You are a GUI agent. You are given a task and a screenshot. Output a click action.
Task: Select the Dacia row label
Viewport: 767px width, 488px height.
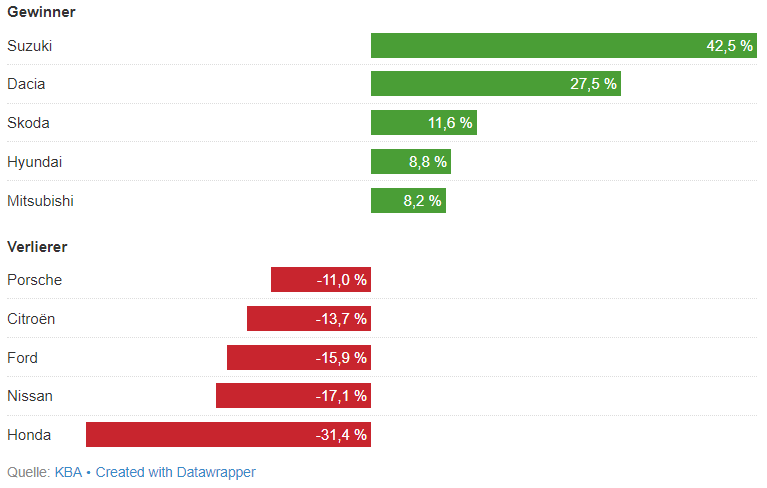tap(26, 84)
